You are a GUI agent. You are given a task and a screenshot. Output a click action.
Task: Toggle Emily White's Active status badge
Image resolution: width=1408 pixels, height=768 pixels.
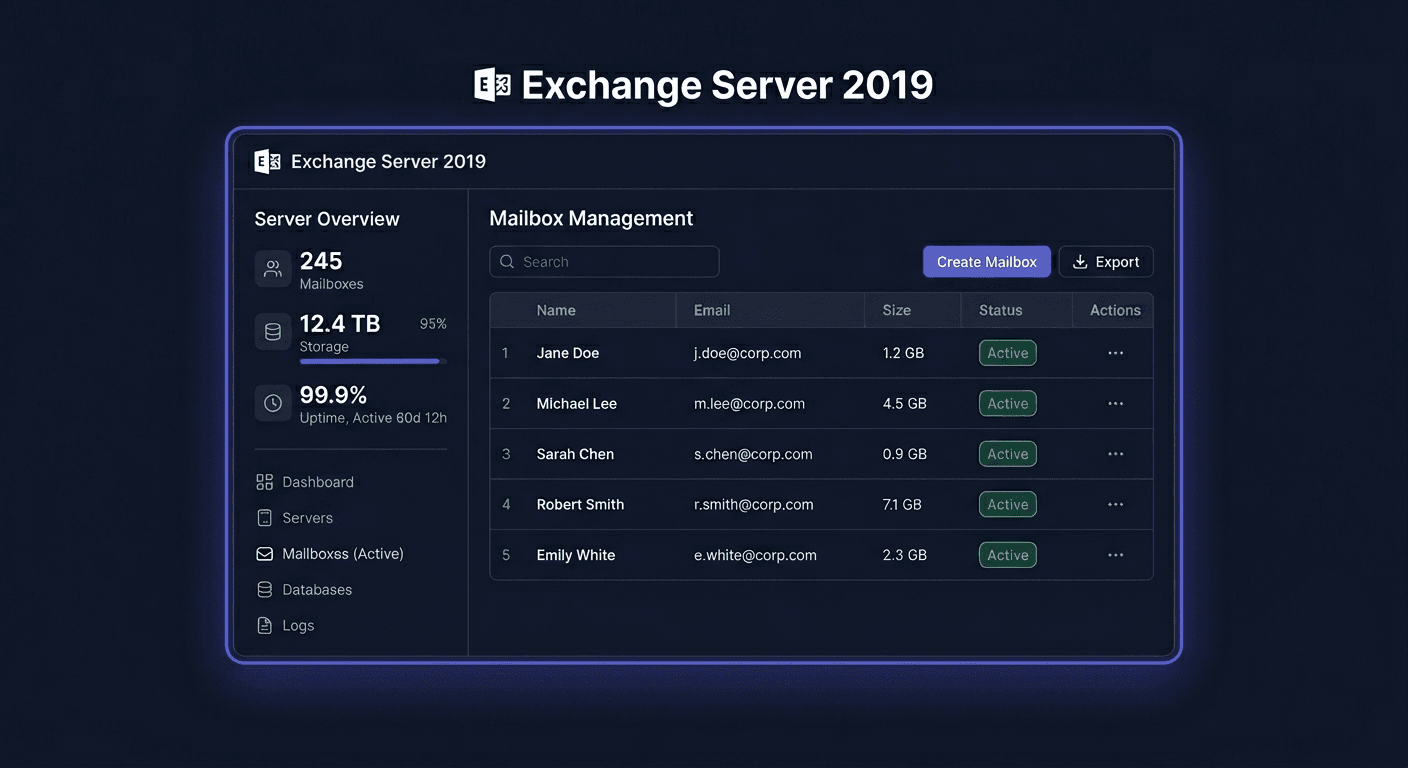click(x=1007, y=554)
